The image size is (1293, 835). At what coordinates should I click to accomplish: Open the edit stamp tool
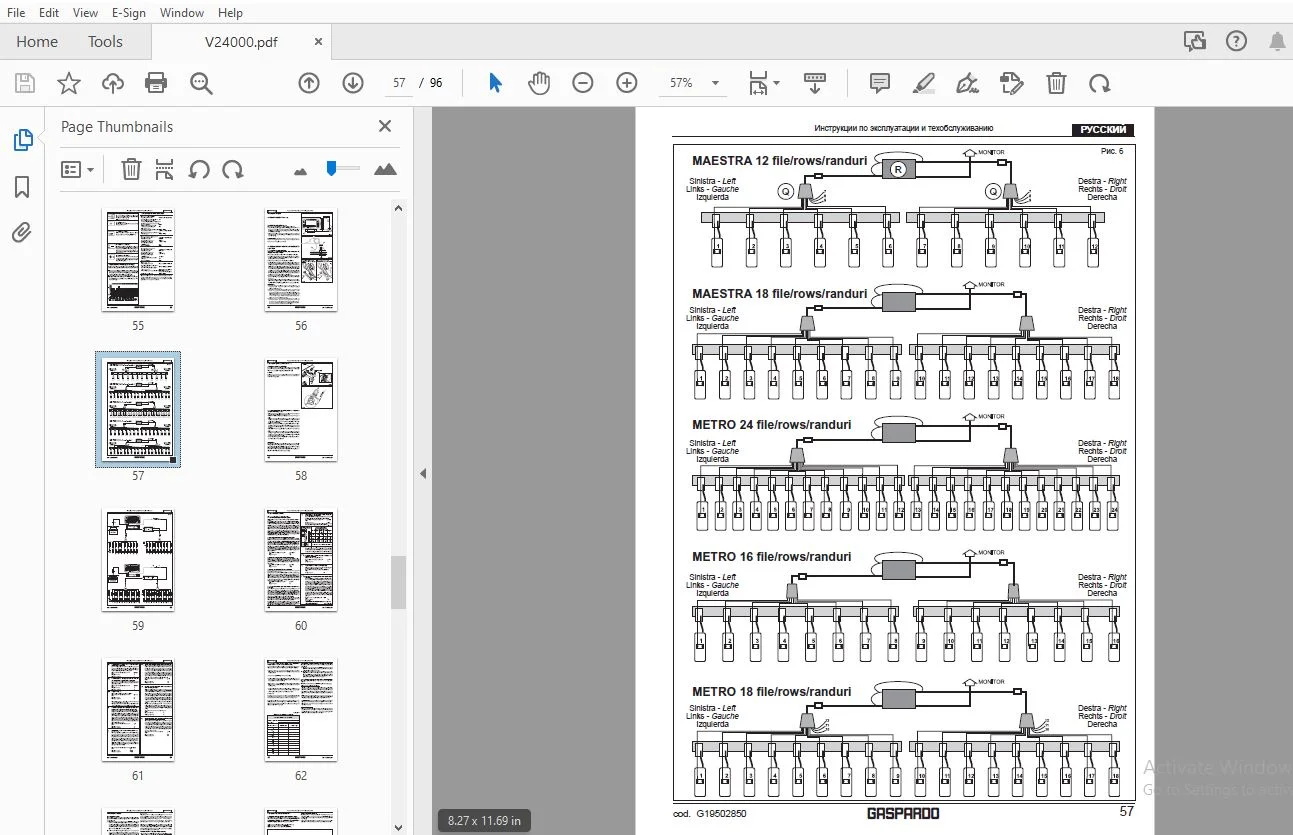point(1012,83)
